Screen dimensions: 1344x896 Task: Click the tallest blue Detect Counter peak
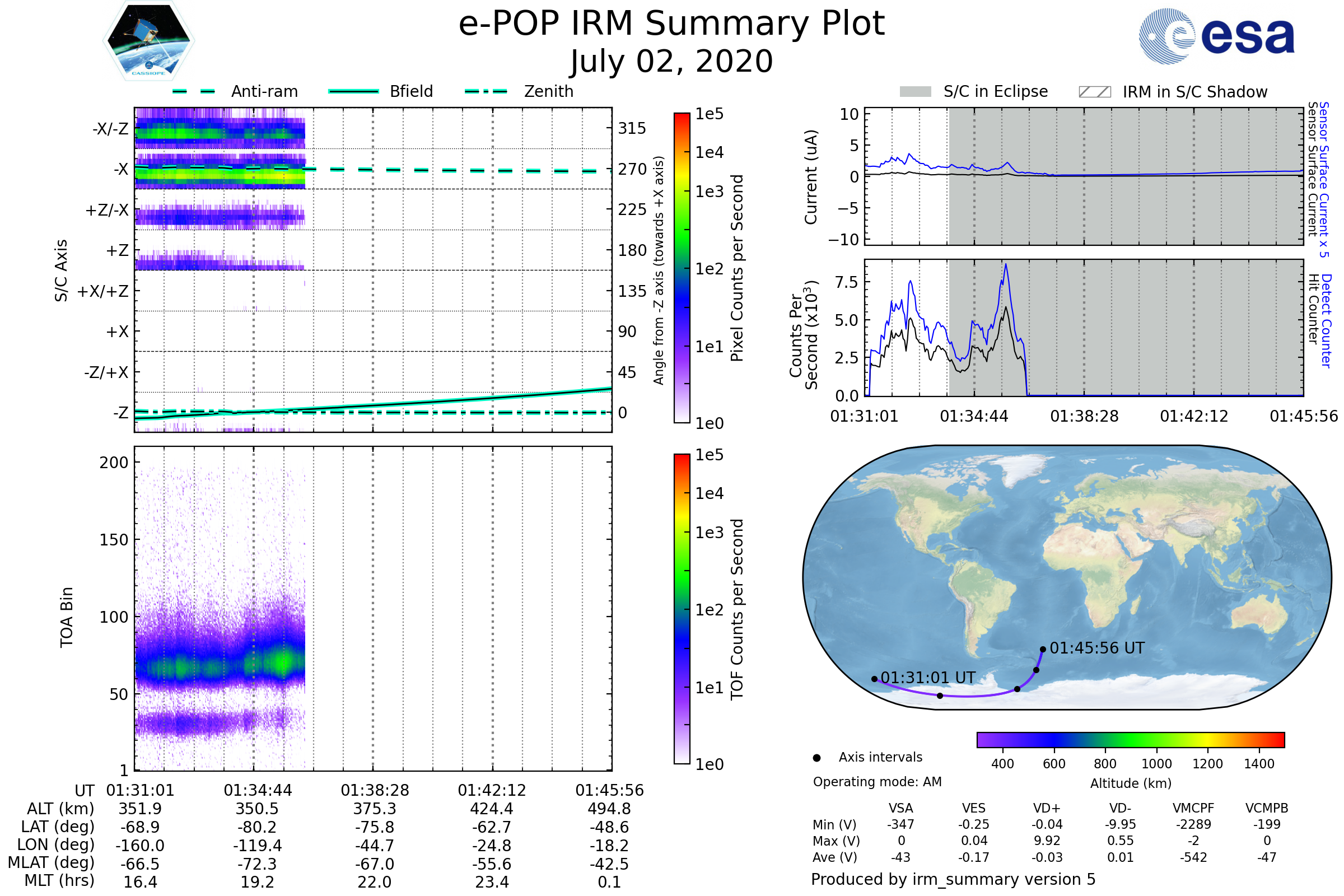(x=1006, y=264)
